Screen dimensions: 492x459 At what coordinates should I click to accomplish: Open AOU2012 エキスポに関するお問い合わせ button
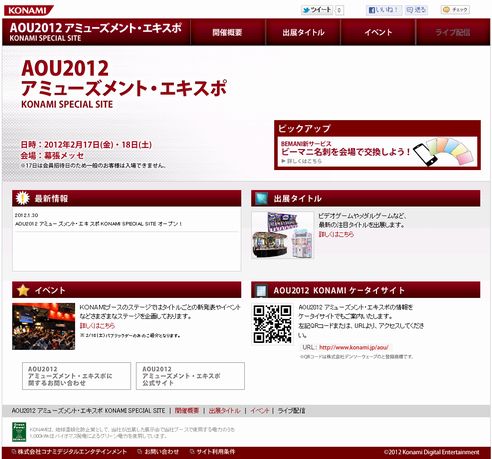[76, 376]
